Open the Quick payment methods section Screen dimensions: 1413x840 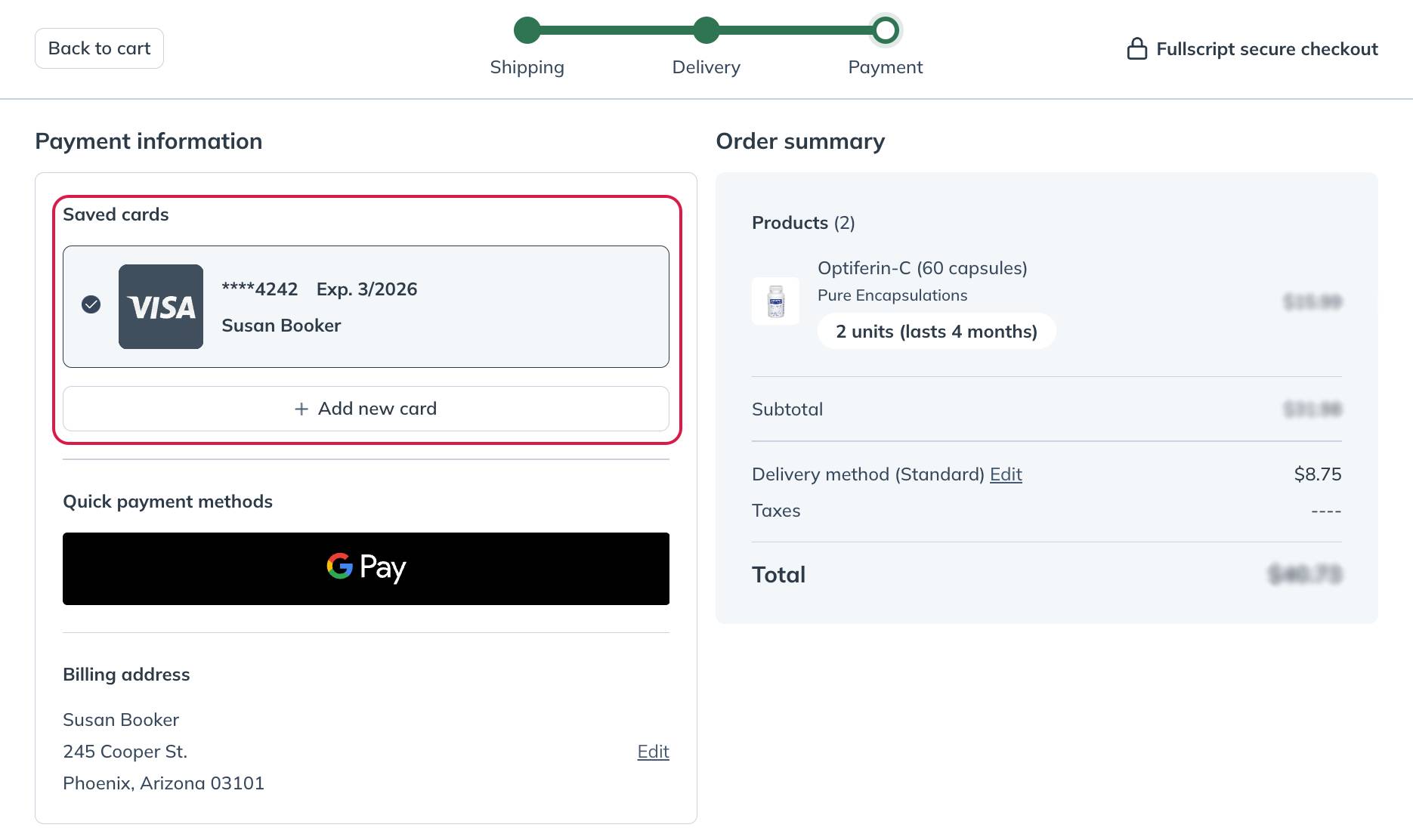click(x=168, y=501)
